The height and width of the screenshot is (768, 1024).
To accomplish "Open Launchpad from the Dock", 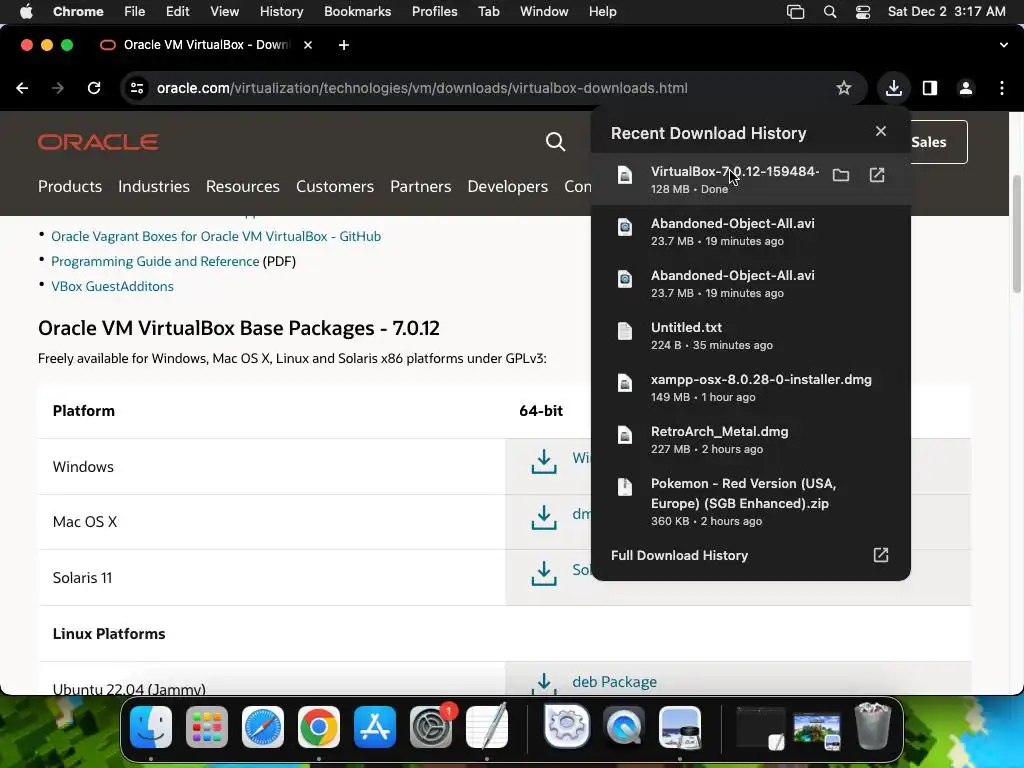I will pos(207,726).
